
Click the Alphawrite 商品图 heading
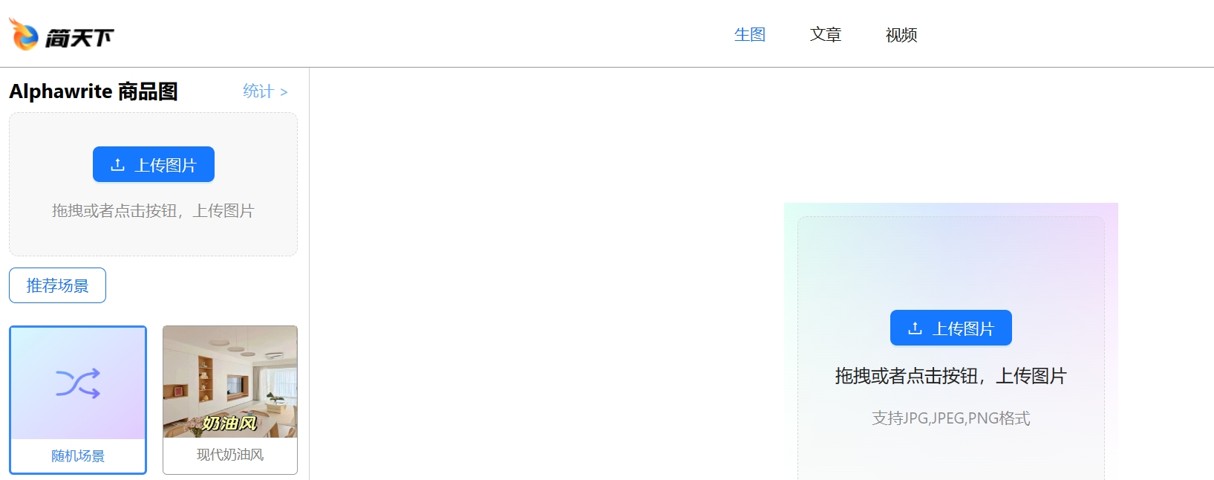pyautogui.click(x=93, y=92)
